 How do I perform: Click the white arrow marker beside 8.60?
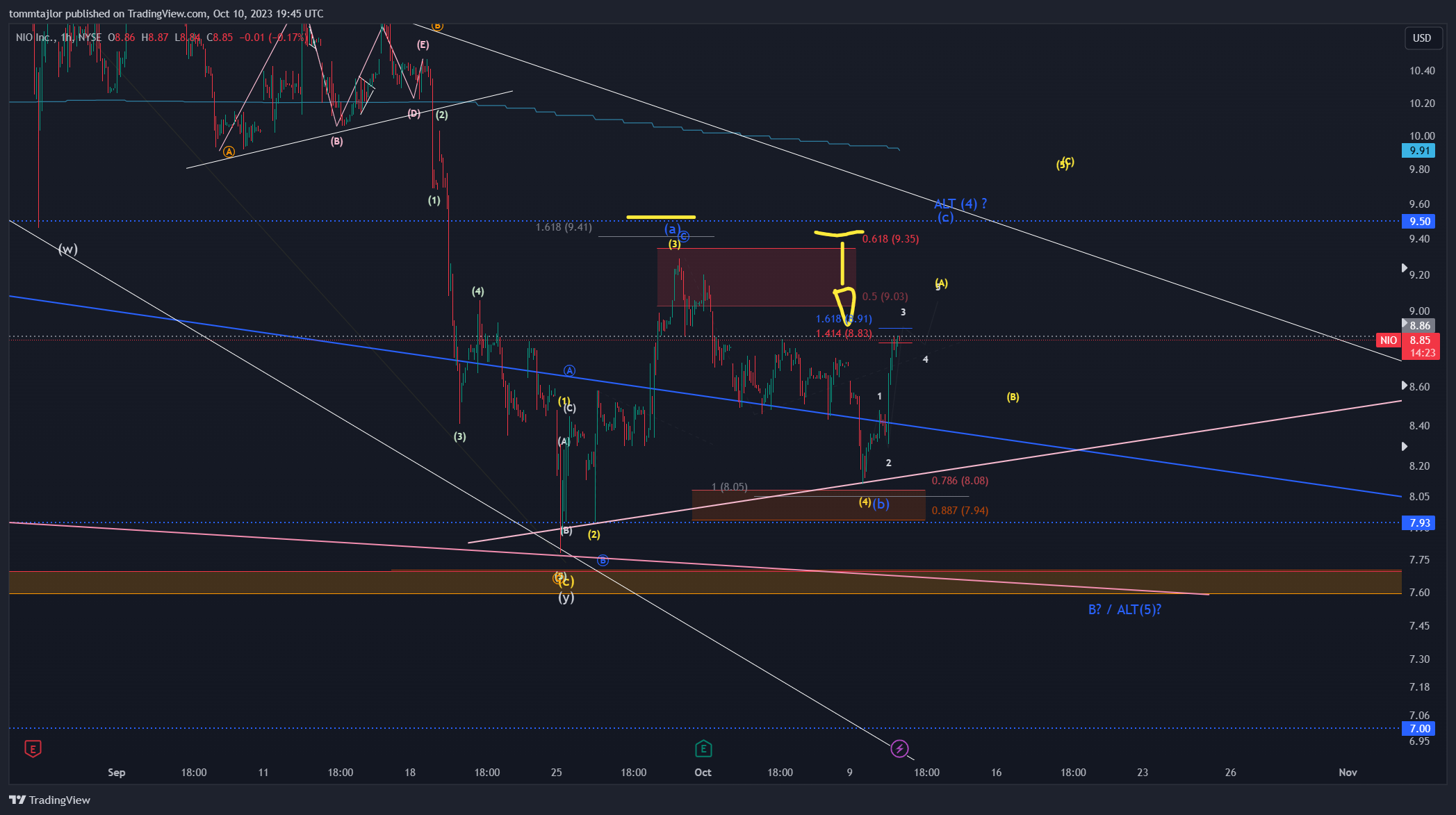click(1404, 386)
